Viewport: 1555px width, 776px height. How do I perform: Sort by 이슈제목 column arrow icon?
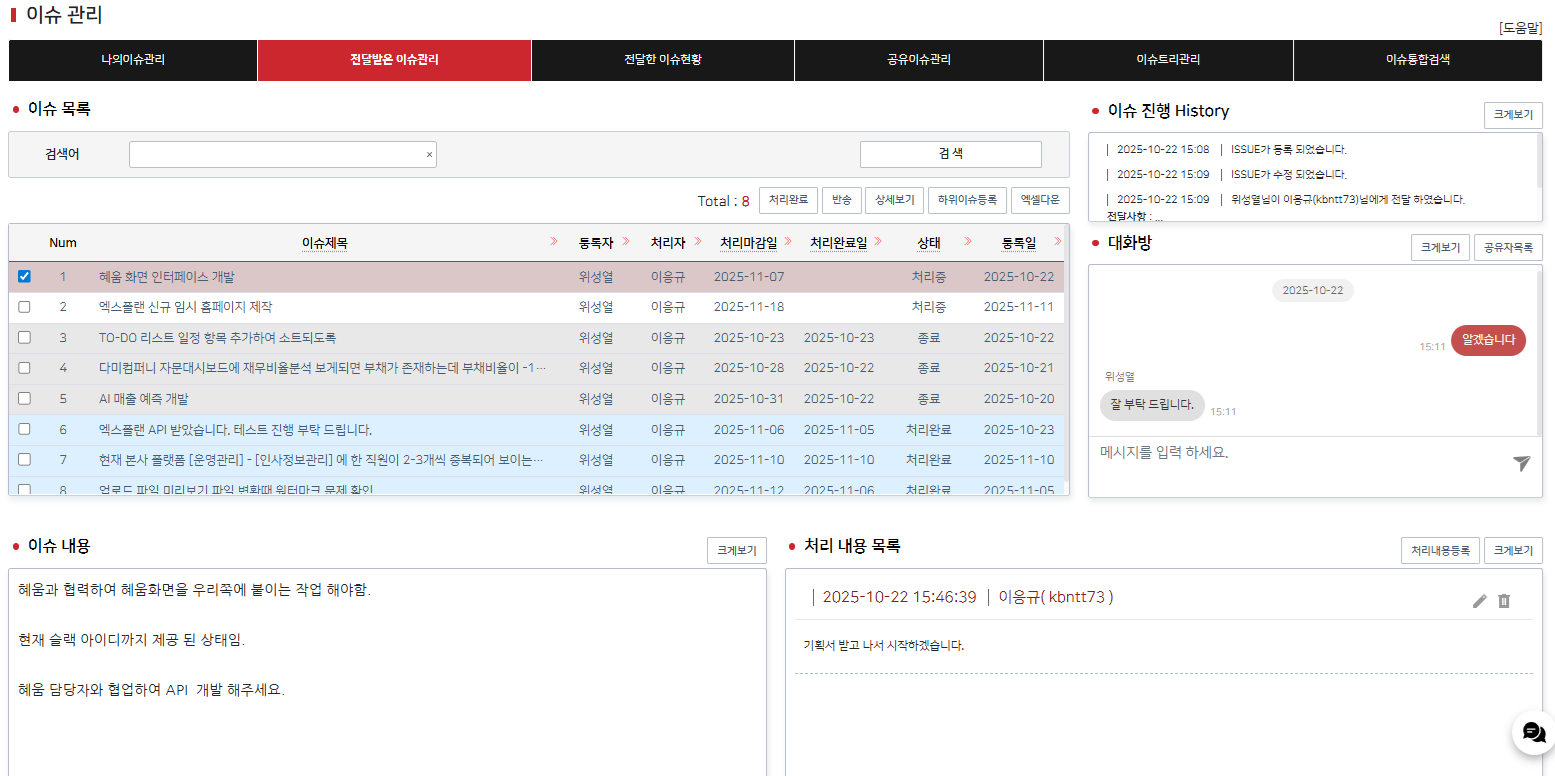coord(554,242)
